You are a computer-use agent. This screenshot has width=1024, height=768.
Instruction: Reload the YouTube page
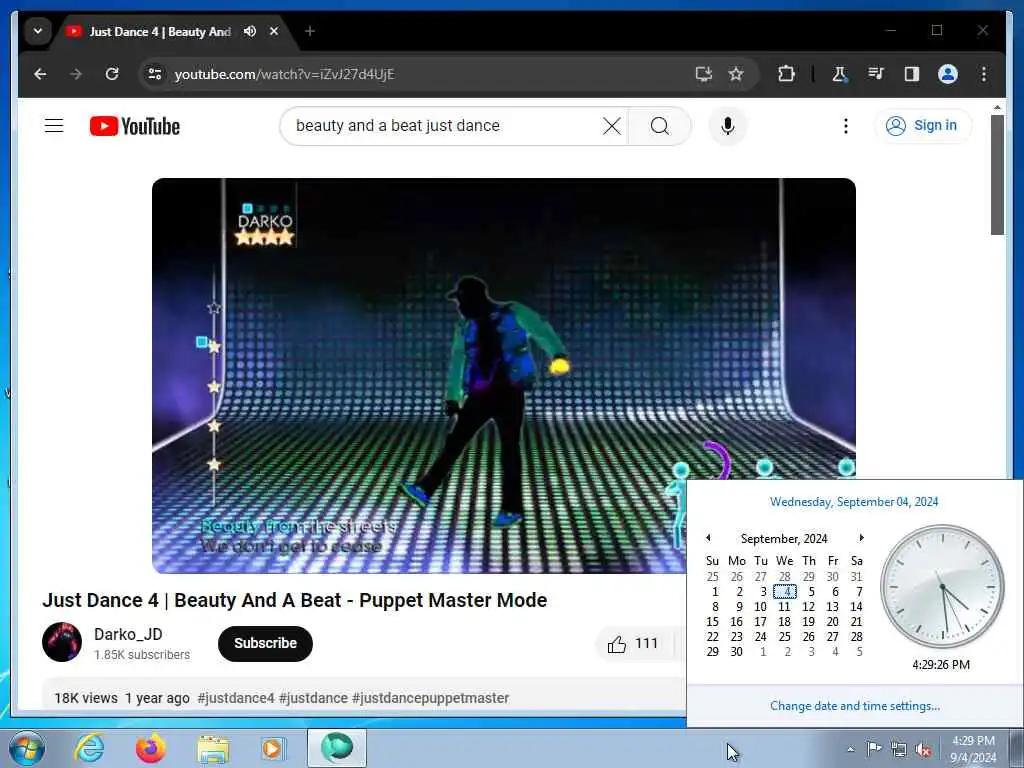[x=112, y=74]
